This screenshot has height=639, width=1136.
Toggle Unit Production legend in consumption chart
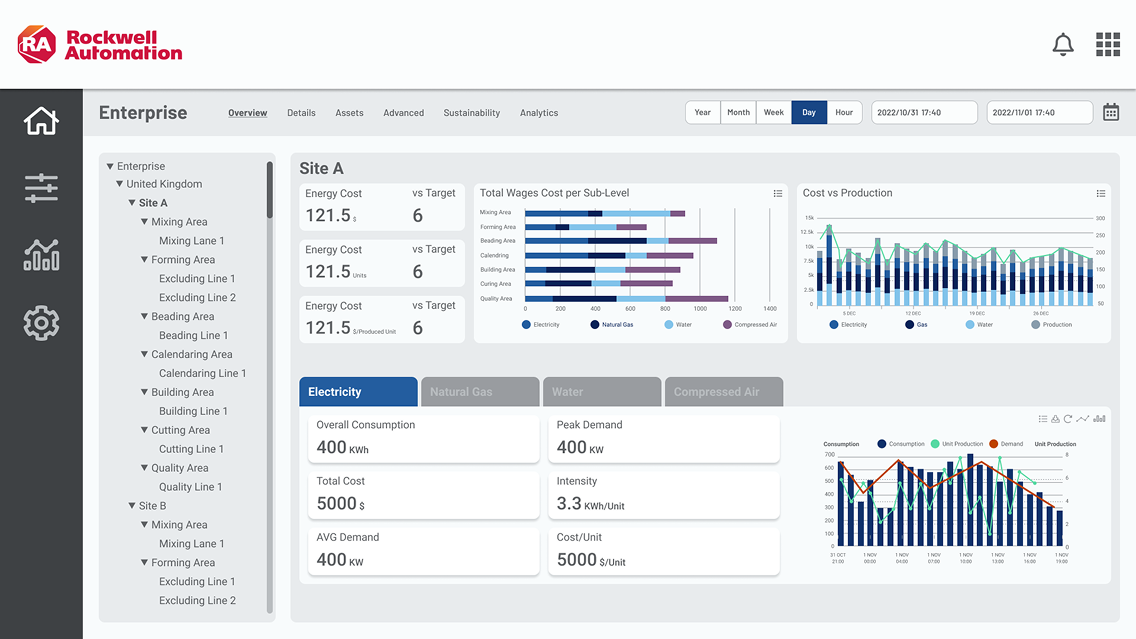957,444
